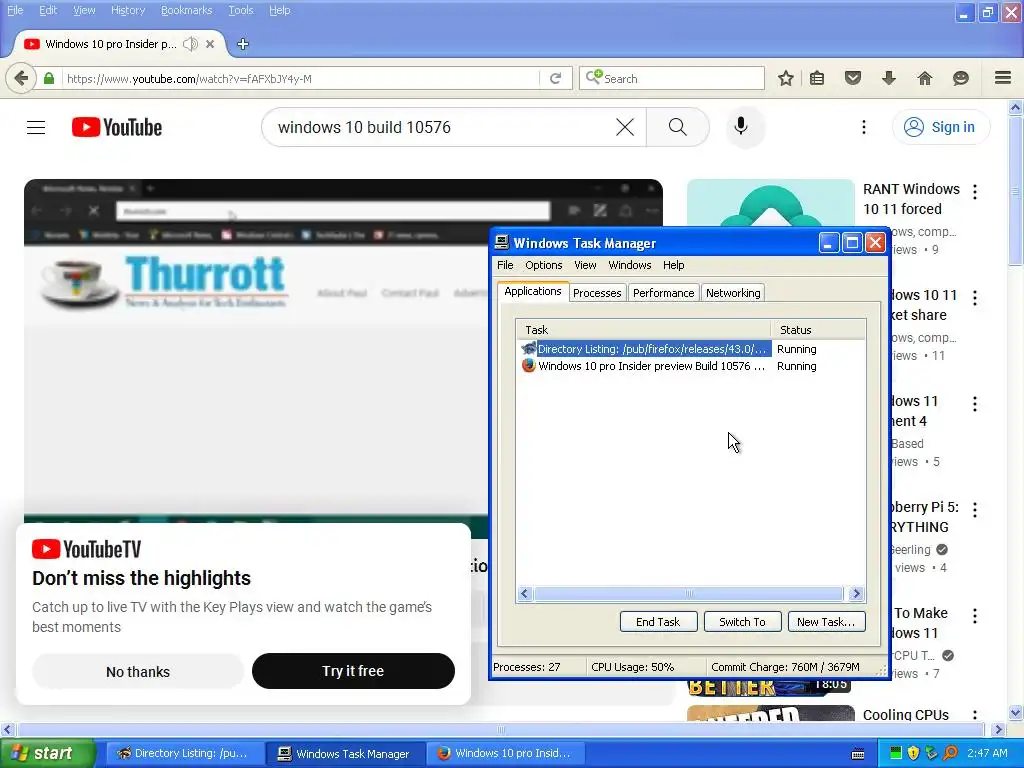The image size is (1024, 768).
Task: Sort by Task column header
Action: (x=643, y=330)
